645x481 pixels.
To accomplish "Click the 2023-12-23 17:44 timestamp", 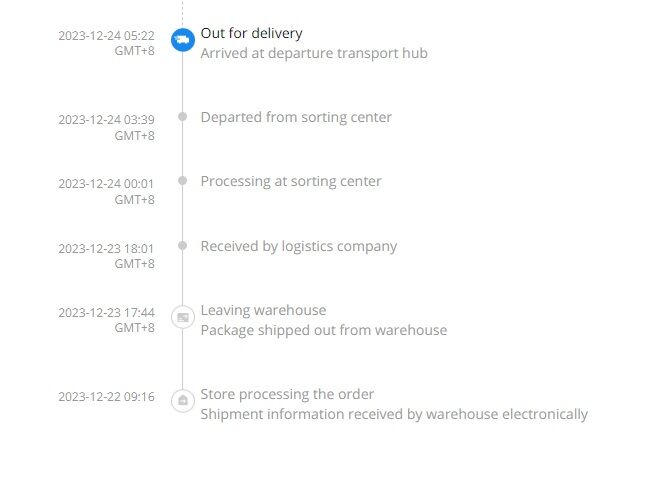I will pos(106,320).
